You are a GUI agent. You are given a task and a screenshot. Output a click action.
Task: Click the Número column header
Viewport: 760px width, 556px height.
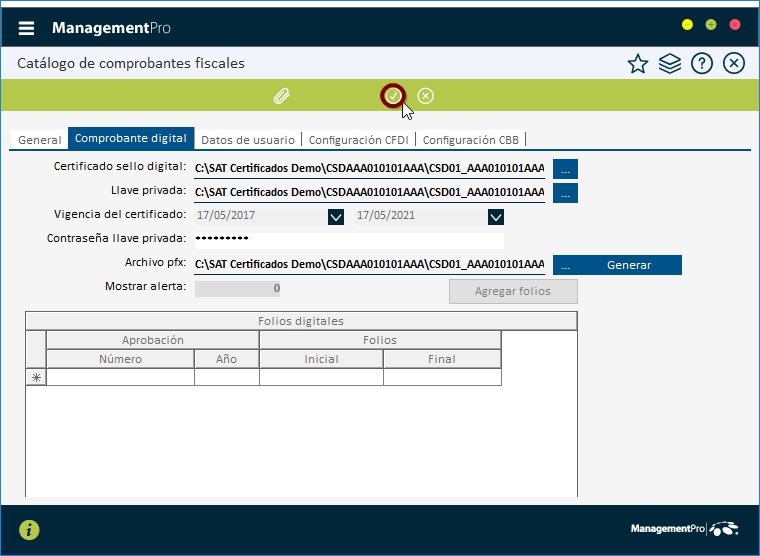coord(120,359)
